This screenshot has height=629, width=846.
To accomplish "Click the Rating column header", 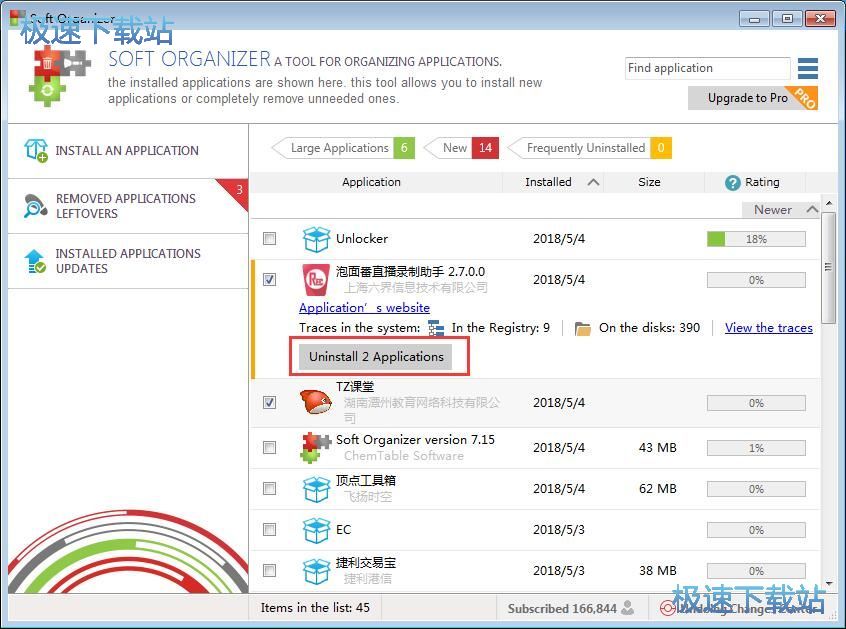I will click(754, 182).
